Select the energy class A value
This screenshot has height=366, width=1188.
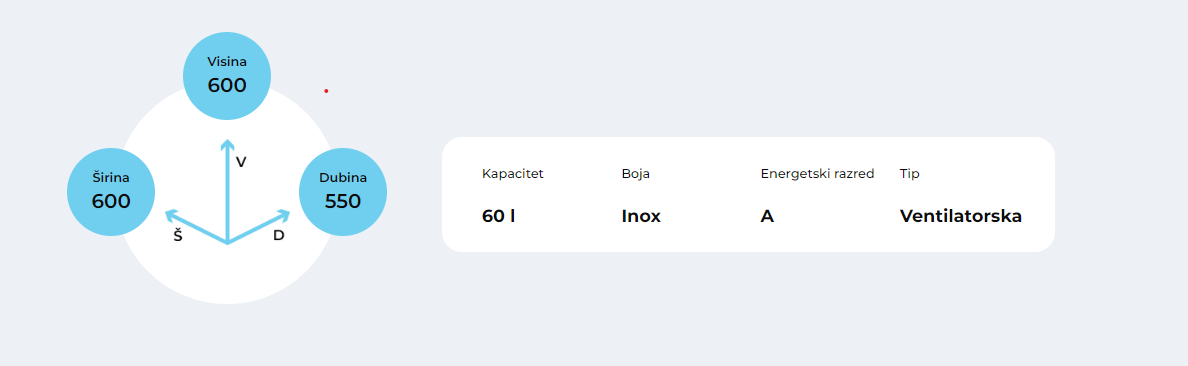click(767, 216)
